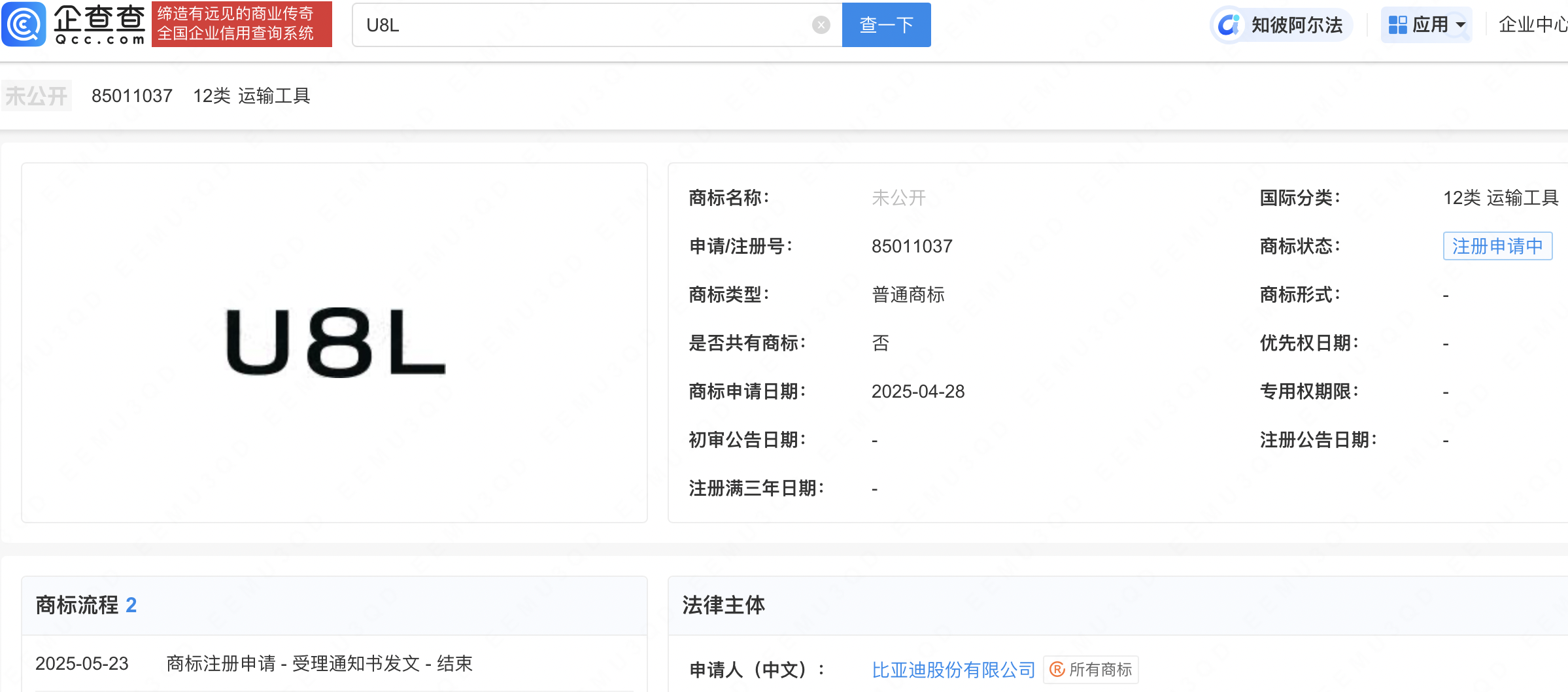The height and width of the screenshot is (692, 1568).
Task: Click 否 value for 是否共有商标
Action: [x=880, y=343]
